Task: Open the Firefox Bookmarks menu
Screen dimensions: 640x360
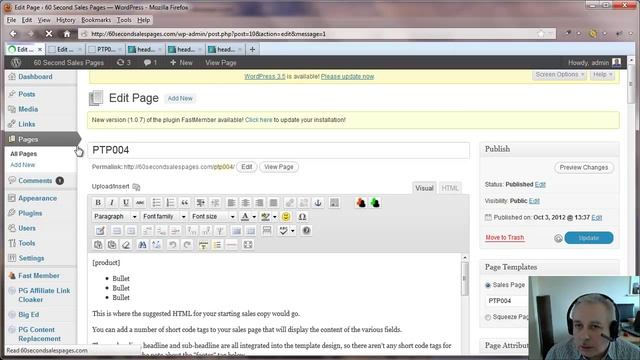Action: point(96,20)
